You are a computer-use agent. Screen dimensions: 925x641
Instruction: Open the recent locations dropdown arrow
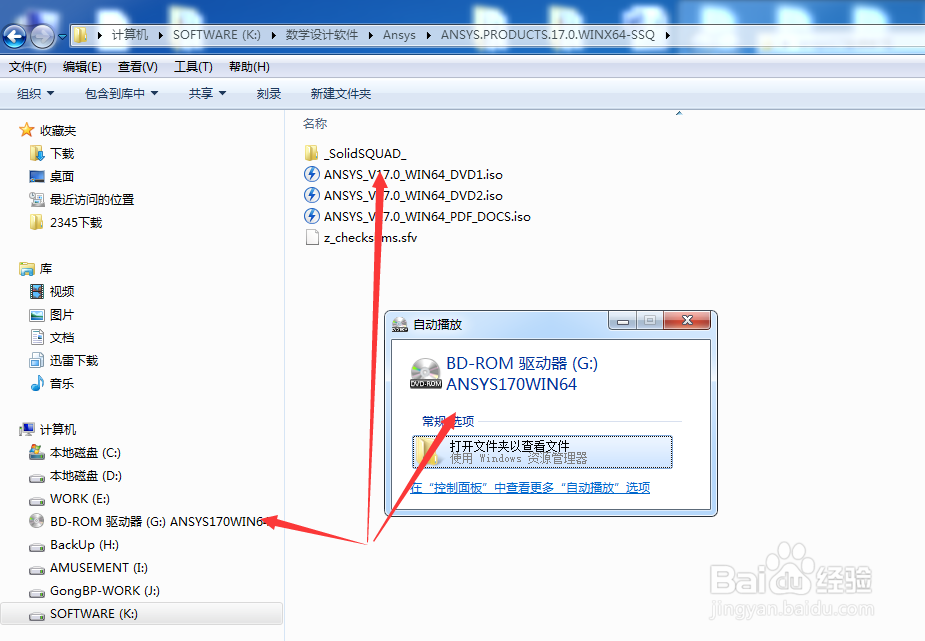(x=63, y=37)
